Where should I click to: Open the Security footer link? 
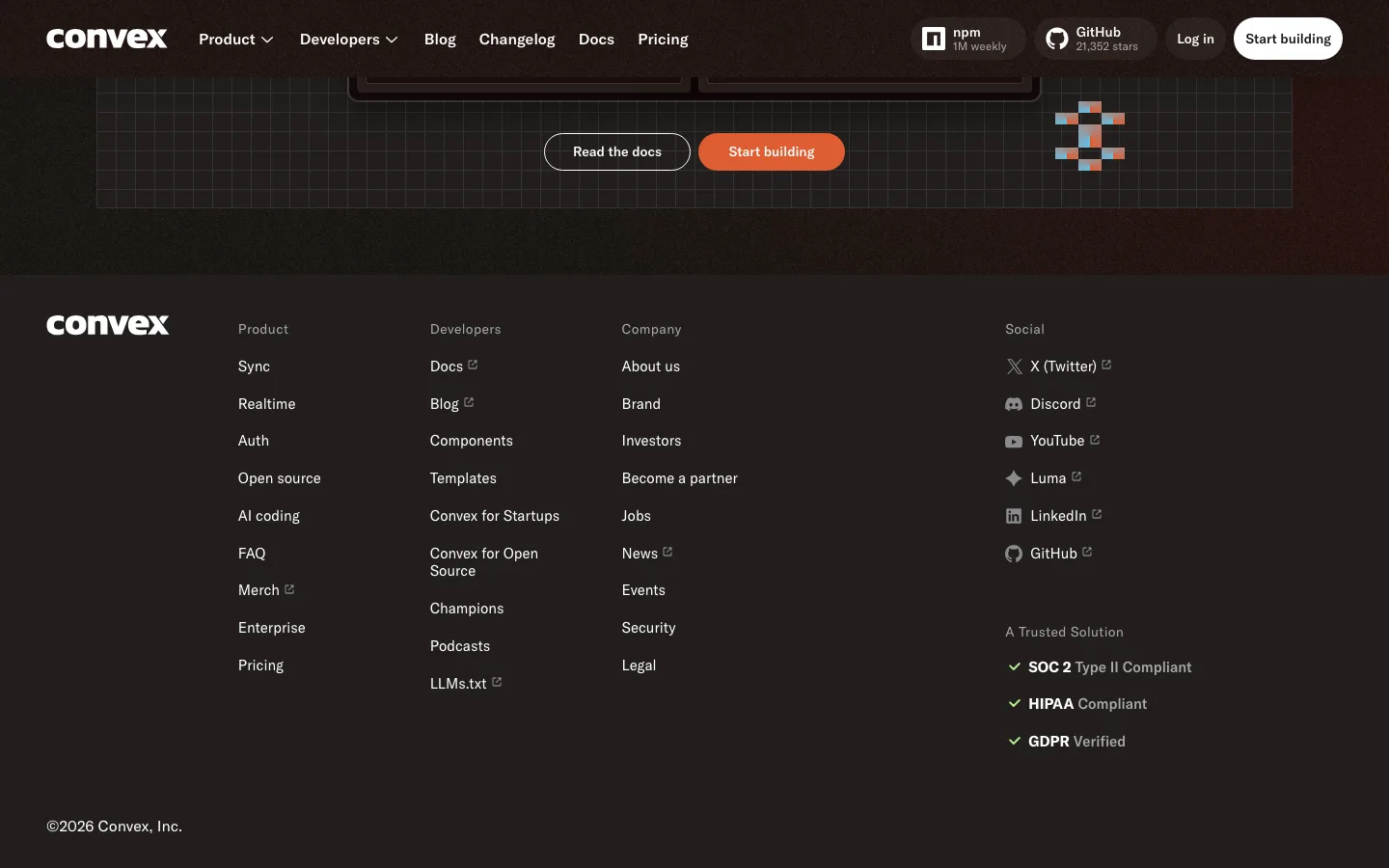pyautogui.click(x=649, y=628)
